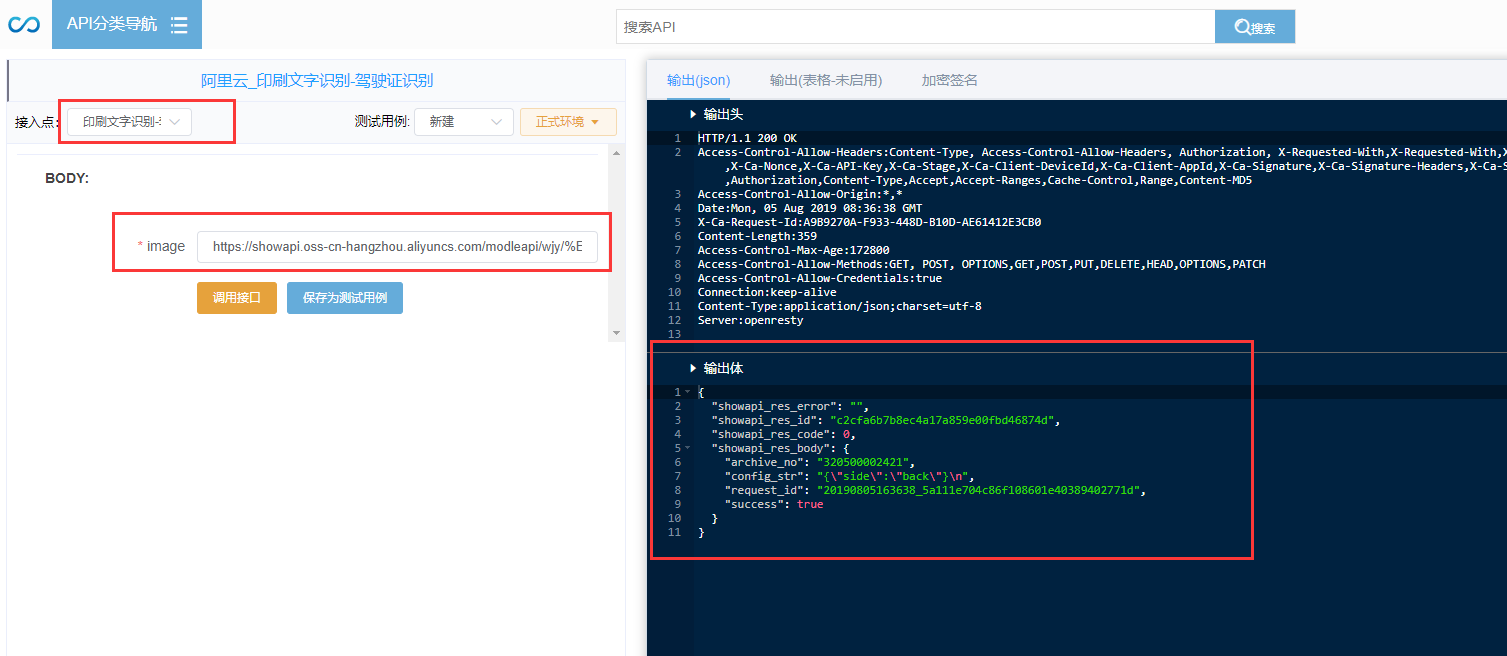Click the archive_no value 320500002421
The width and height of the screenshot is (1507, 656).
click(864, 462)
